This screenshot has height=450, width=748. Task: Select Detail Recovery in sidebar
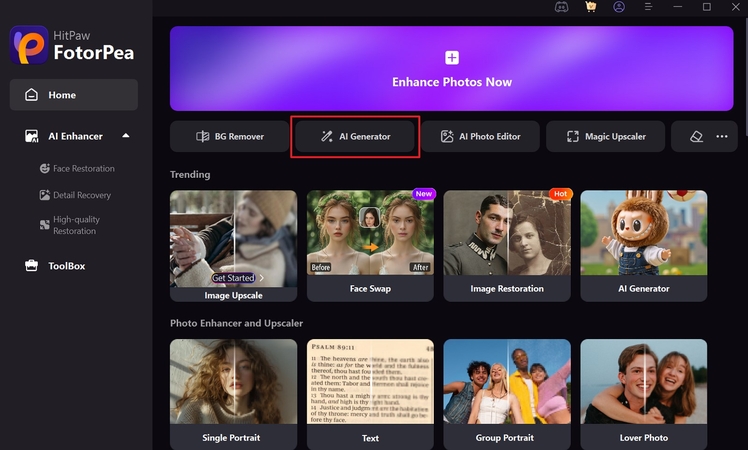pos(75,195)
